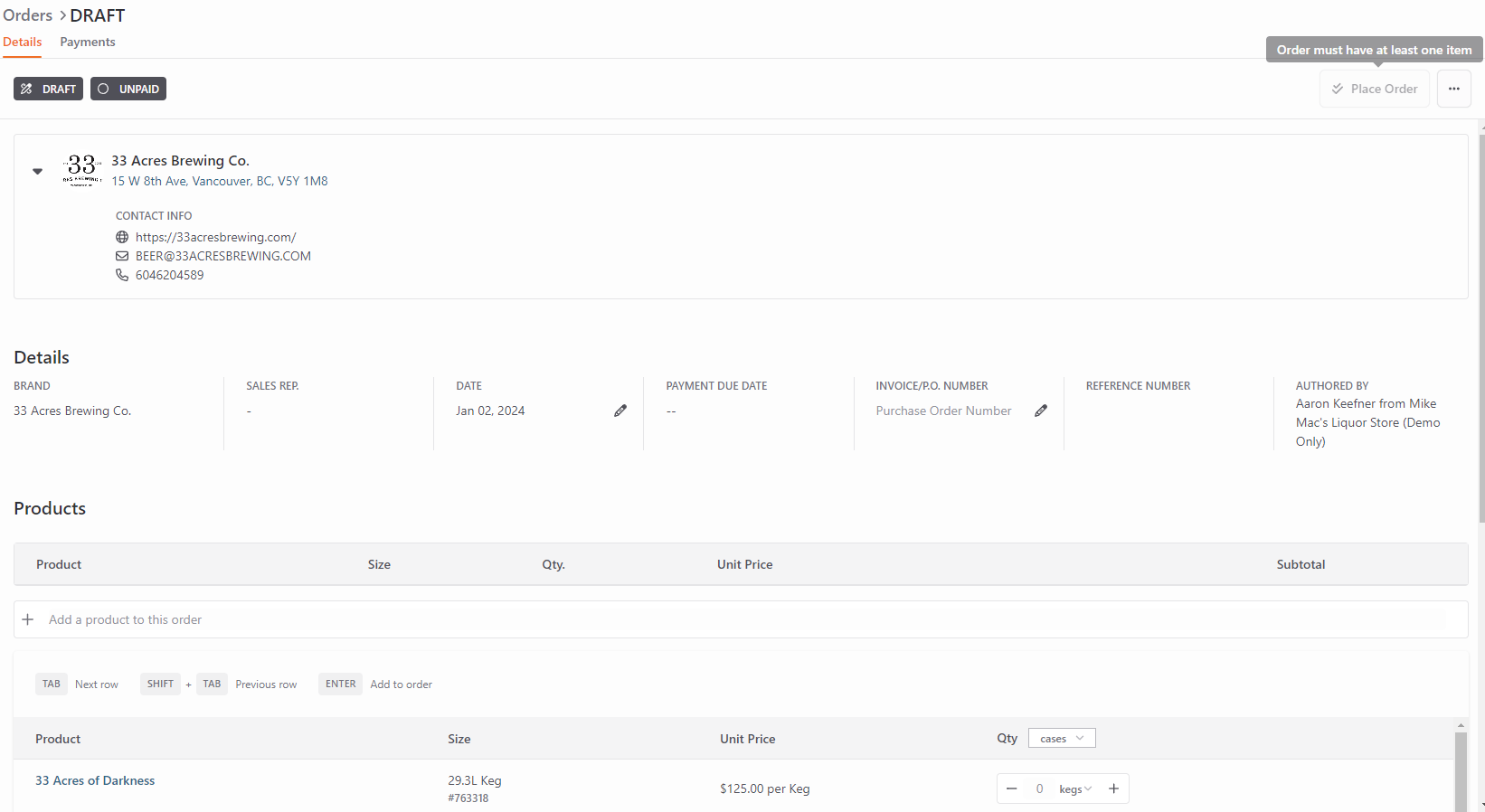This screenshot has height=812, width=1485.
Task: Click the quantity value 0 field
Action: click(x=1040, y=788)
